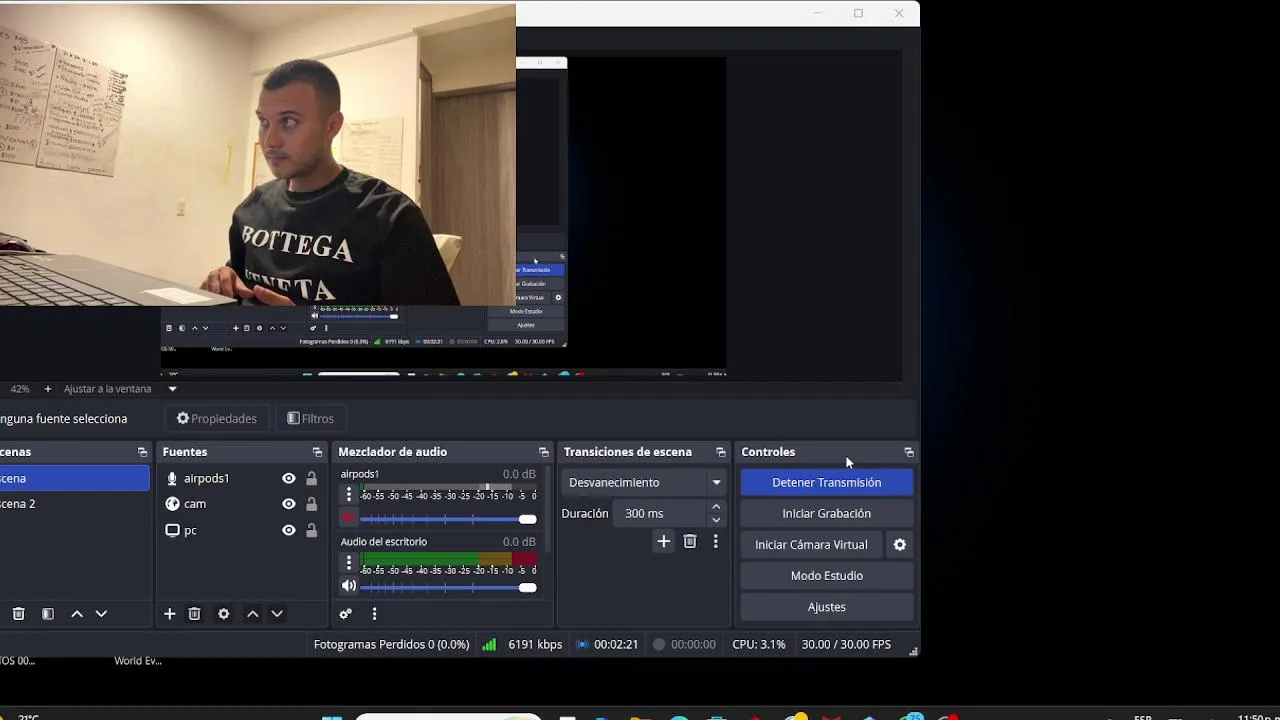Open Propiedades of the source
1280x720 pixels.
click(217, 418)
